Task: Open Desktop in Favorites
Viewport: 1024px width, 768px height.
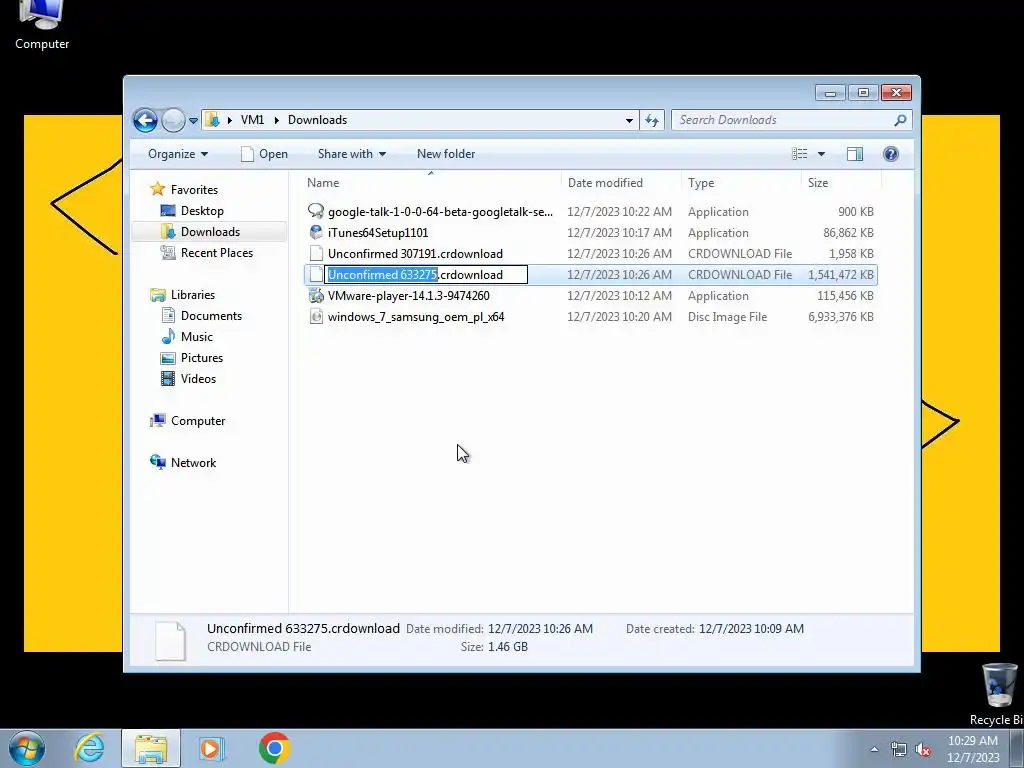Action: point(202,211)
